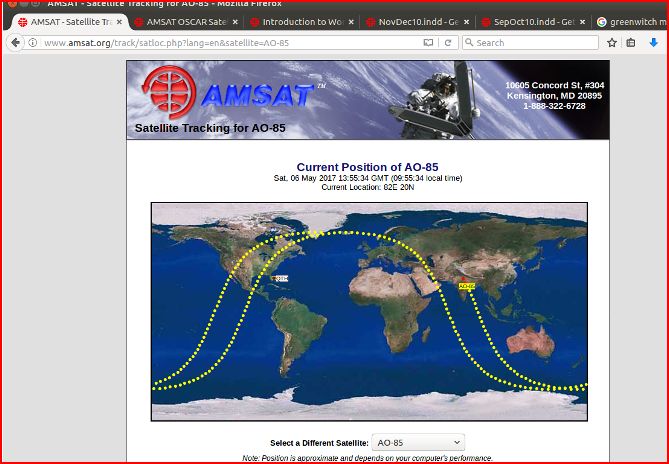Switch to the AMSAT OSCAR Satellite tab

(x=186, y=22)
